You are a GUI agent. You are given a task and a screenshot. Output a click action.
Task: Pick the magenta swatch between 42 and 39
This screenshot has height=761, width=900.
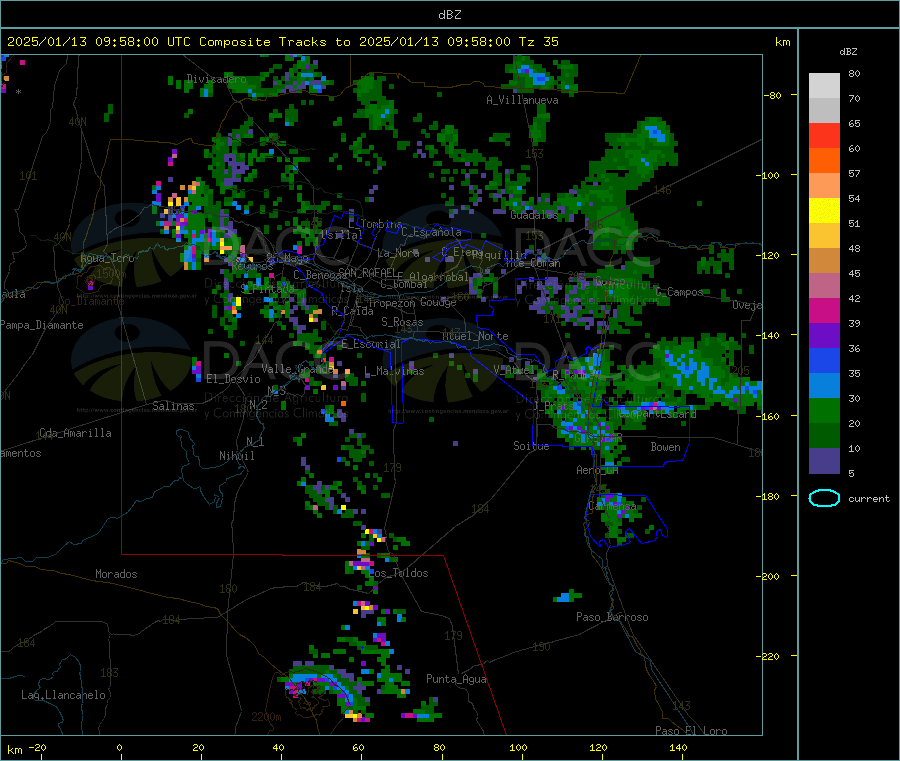(824, 310)
